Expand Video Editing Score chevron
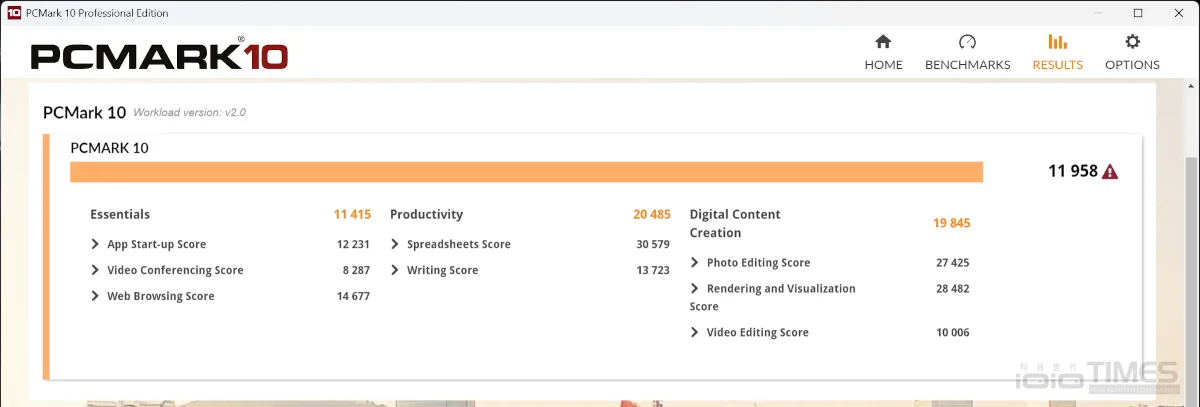Viewport: 1200px width, 407px height. (x=695, y=332)
